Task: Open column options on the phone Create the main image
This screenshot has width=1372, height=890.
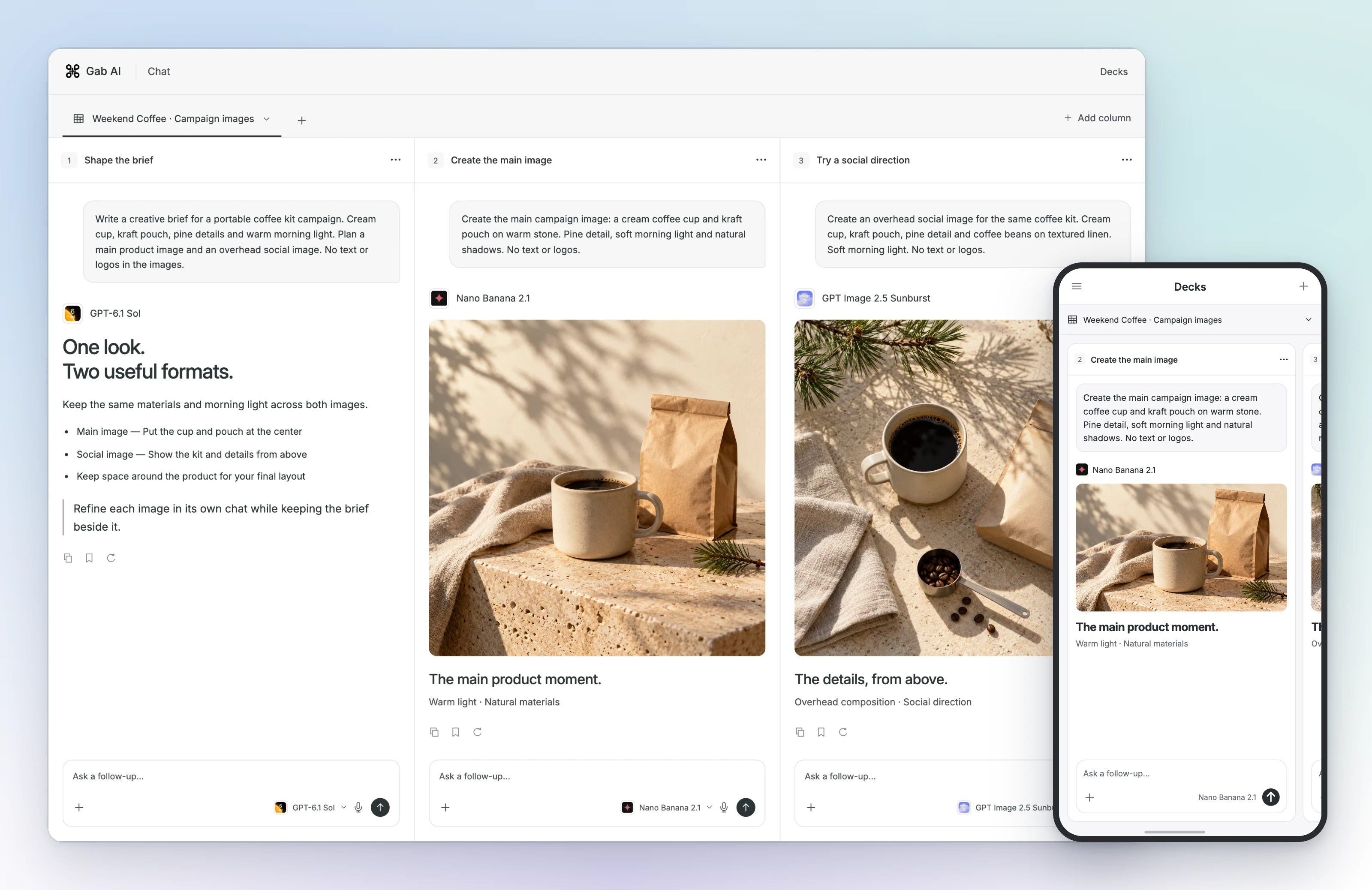Action: tap(1283, 359)
